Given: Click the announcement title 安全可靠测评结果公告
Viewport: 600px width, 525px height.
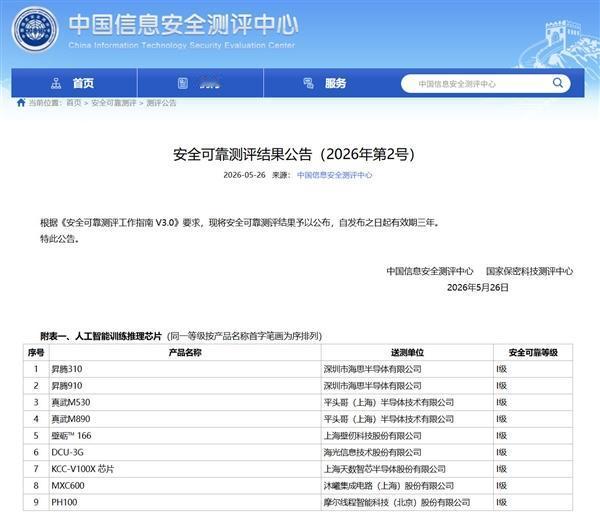Looking at the screenshot, I should [x=294, y=154].
